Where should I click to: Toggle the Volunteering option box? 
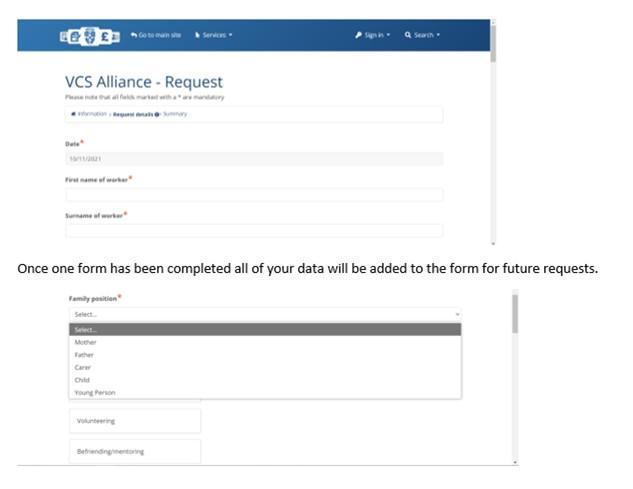[135, 421]
